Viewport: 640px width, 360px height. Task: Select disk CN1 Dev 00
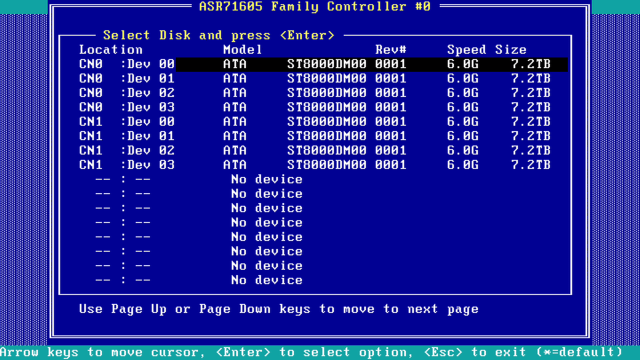click(315, 122)
